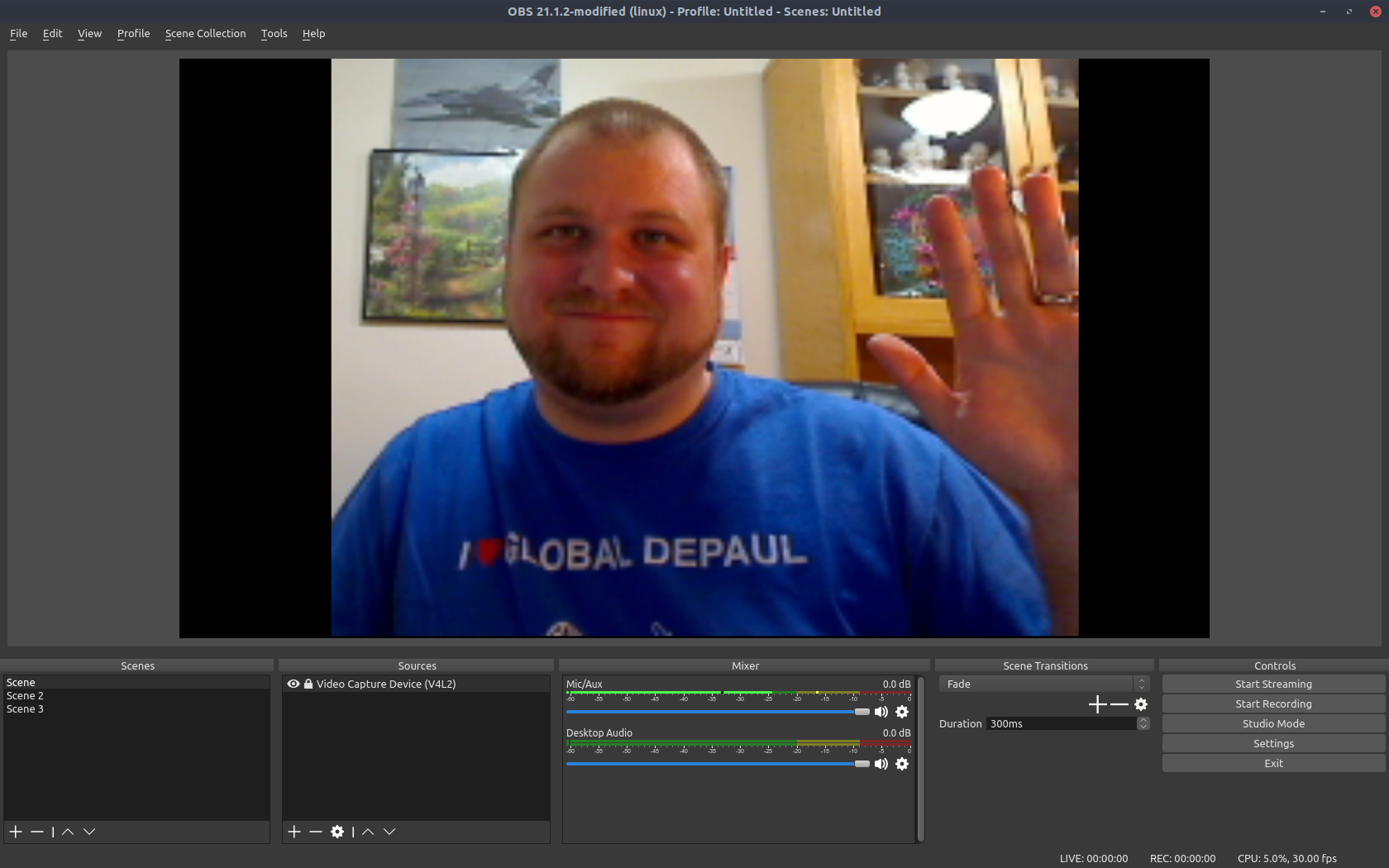The width and height of the screenshot is (1389, 868).
Task: Add a new scene with plus icon
Action: point(16,832)
